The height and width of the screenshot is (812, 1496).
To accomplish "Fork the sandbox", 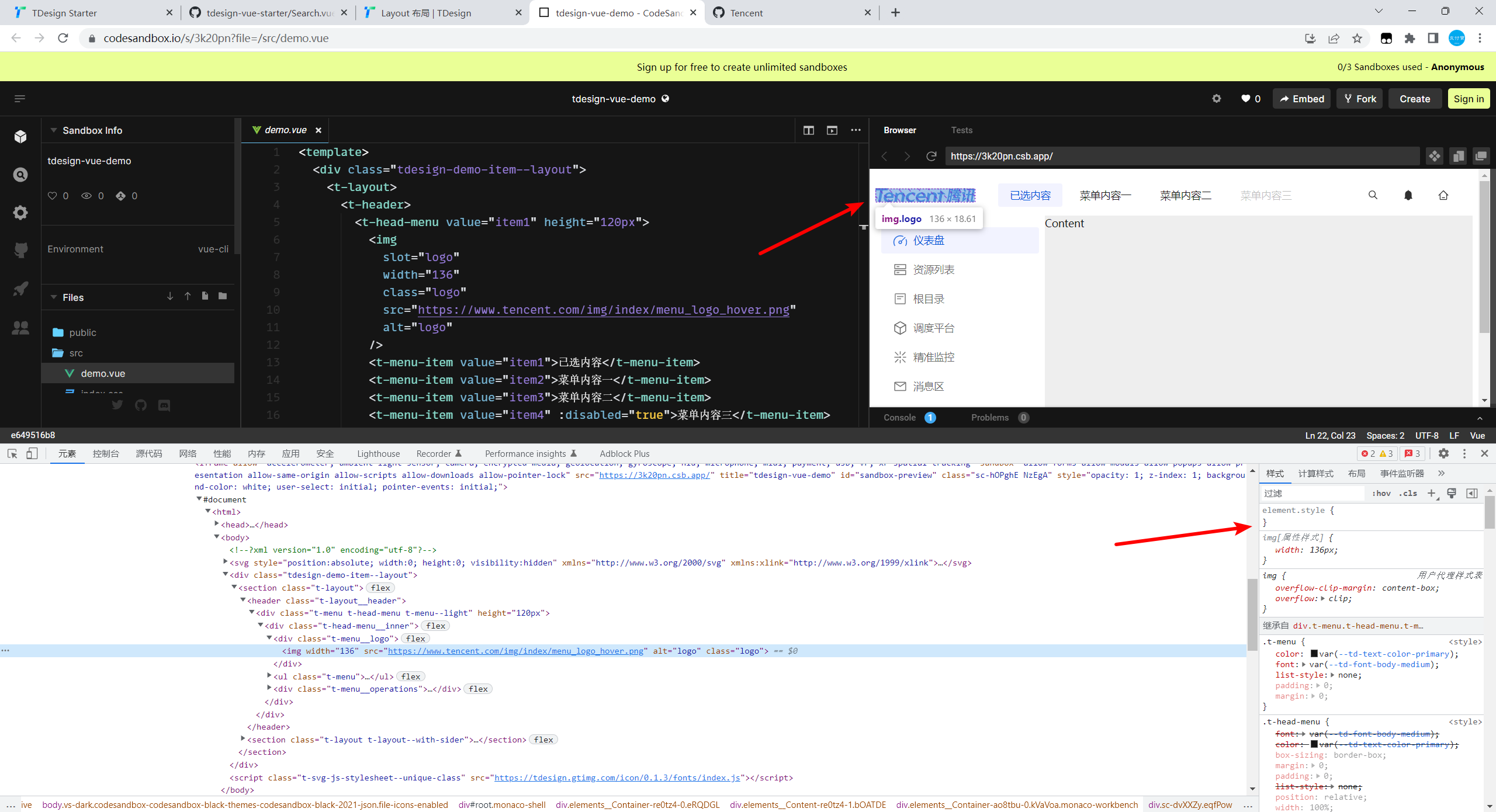I will 1360,99.
